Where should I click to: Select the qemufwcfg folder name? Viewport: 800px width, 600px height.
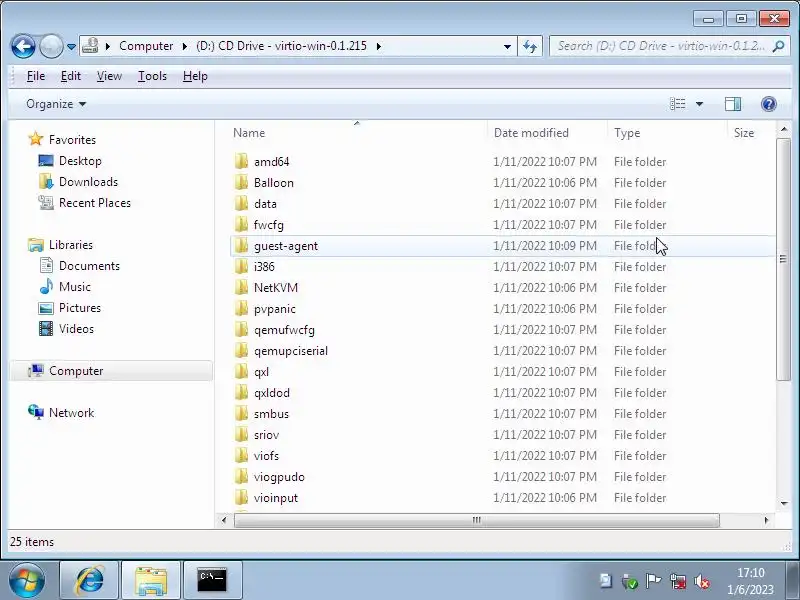tap(284, 330)
